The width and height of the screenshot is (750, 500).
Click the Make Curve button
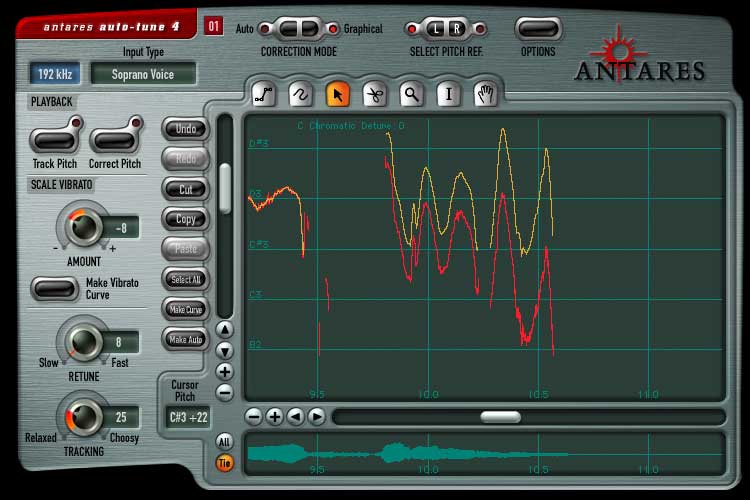click(x=186, y=309)
